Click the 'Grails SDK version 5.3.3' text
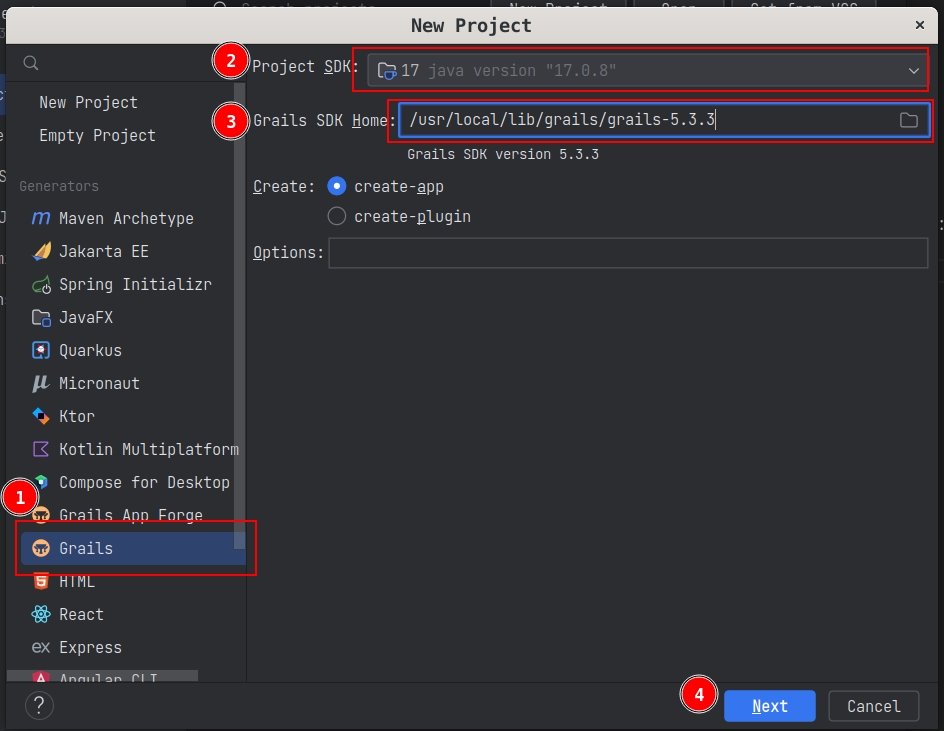The image size is (944, 731). [503, 154]
